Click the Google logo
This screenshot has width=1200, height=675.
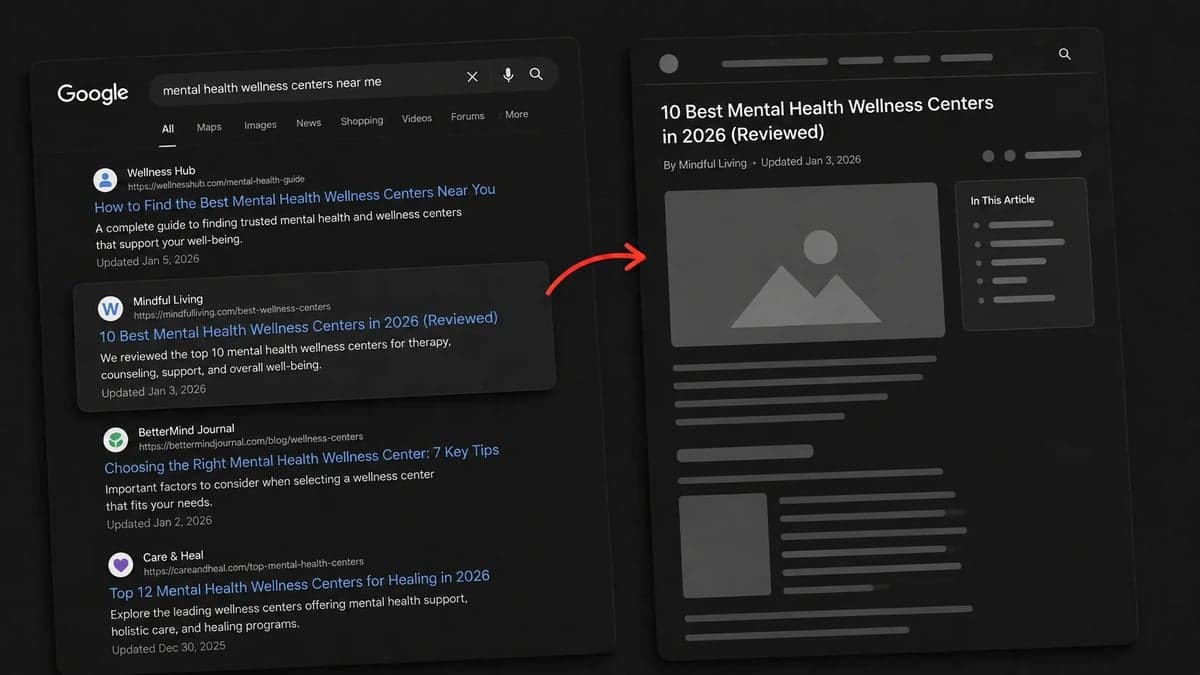[x=93, y=94]
